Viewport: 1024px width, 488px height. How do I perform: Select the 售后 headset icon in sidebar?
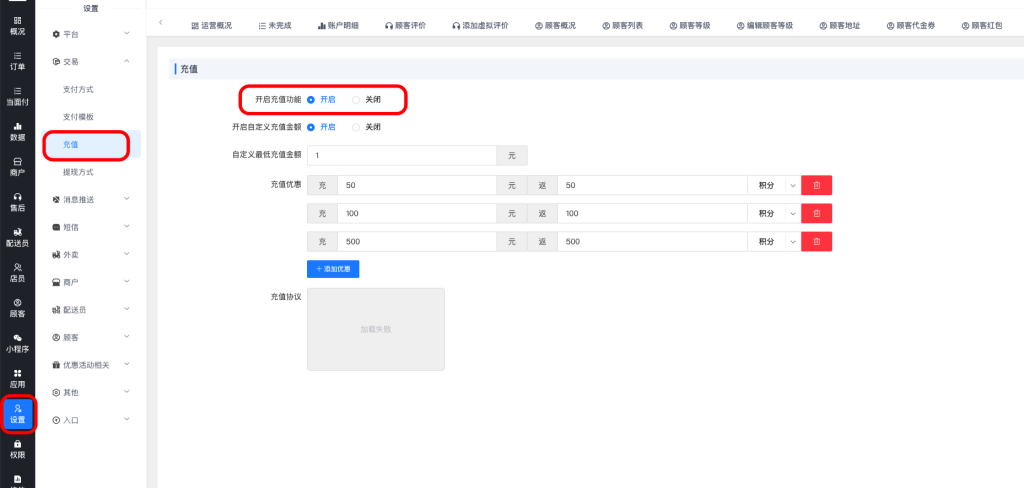click(17, 202)
